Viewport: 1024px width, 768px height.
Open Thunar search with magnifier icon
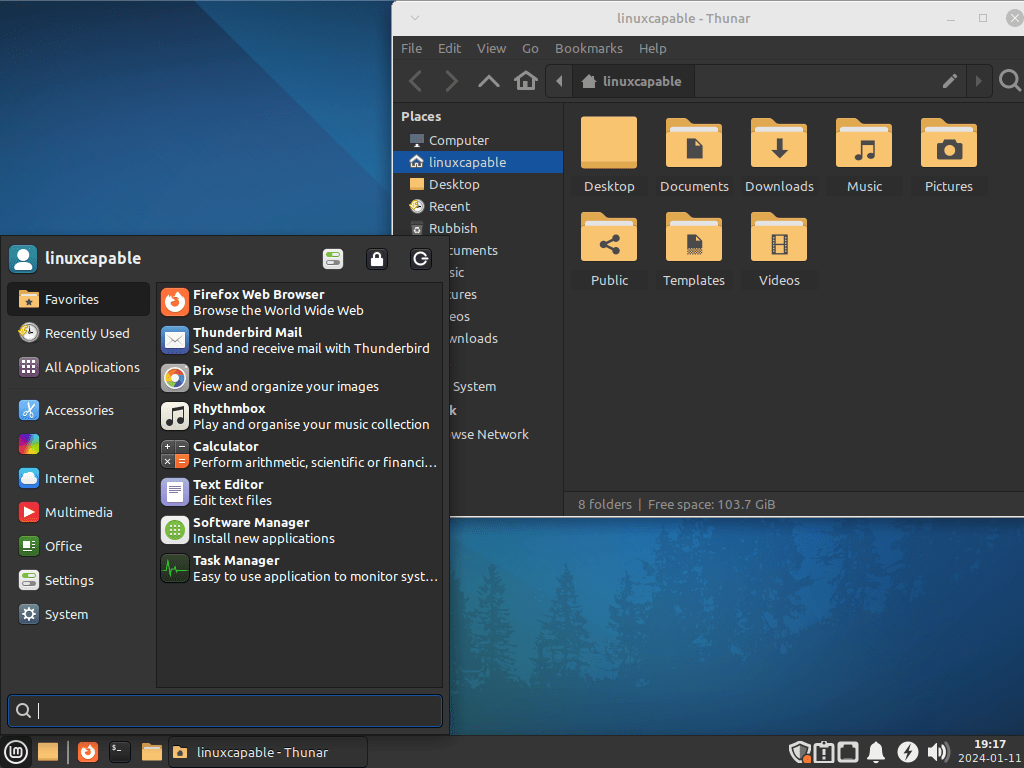click(1010, 81)
